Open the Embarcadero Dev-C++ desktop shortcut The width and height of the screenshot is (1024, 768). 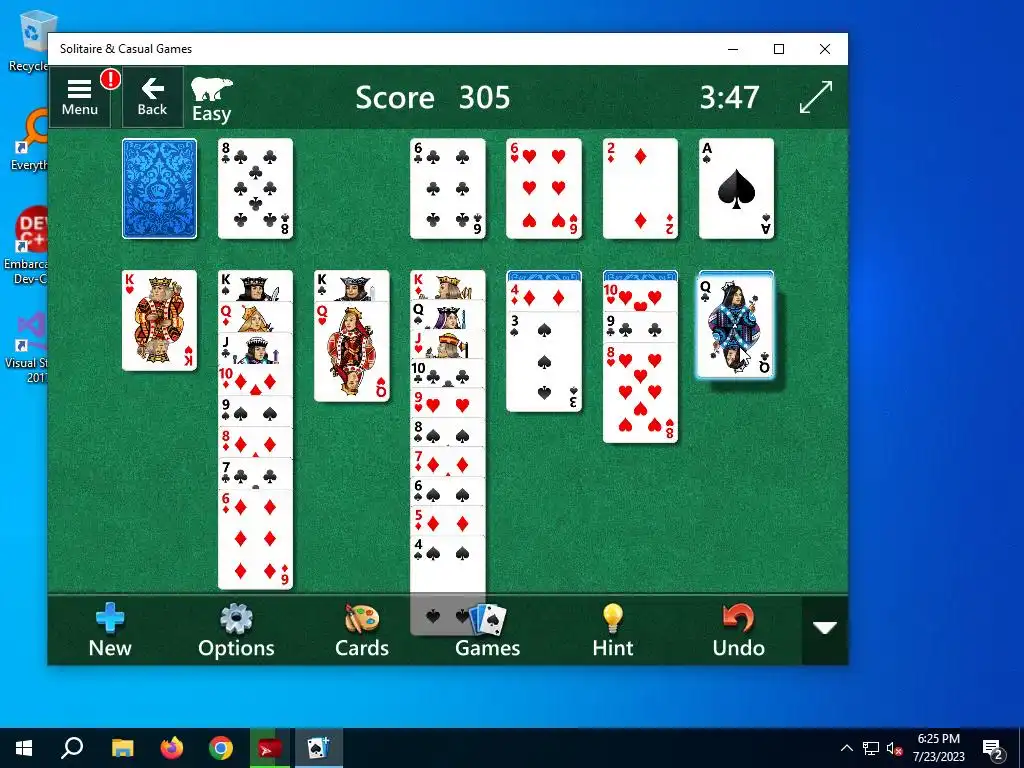click(25, 246)
